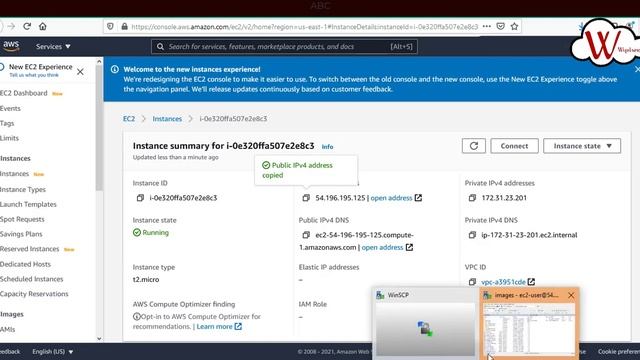Viewport: 640px width, 360px height.
Task: Open Reserved Instances in sidebar
Action: 29,249
